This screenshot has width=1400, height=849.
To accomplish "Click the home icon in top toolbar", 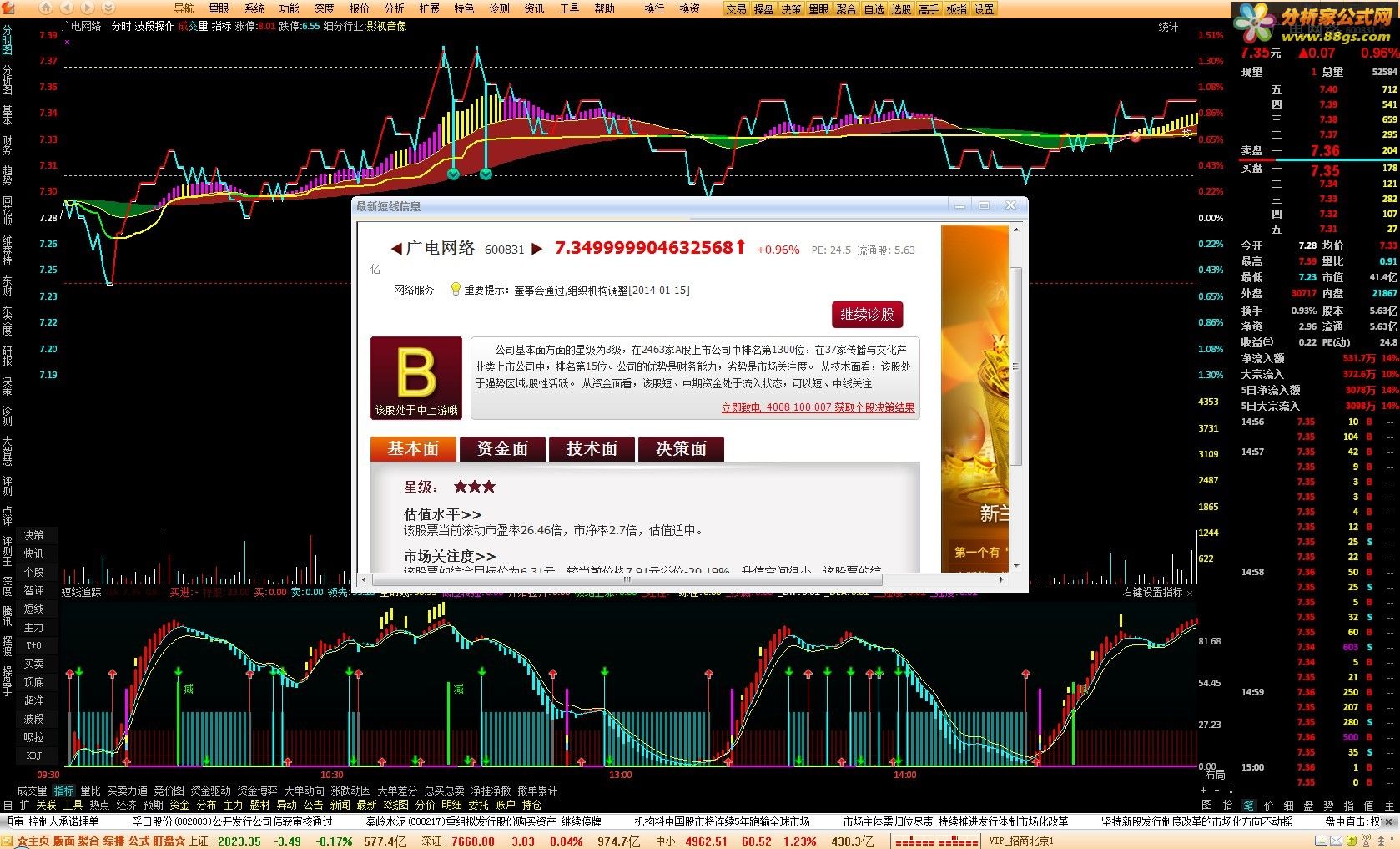I will (46, 8).
